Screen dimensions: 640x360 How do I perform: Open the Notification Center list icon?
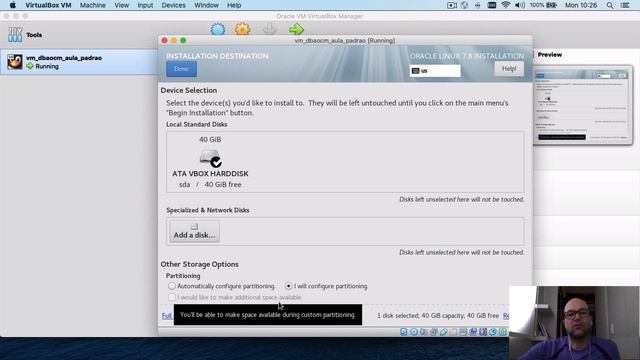pos(625,5)
